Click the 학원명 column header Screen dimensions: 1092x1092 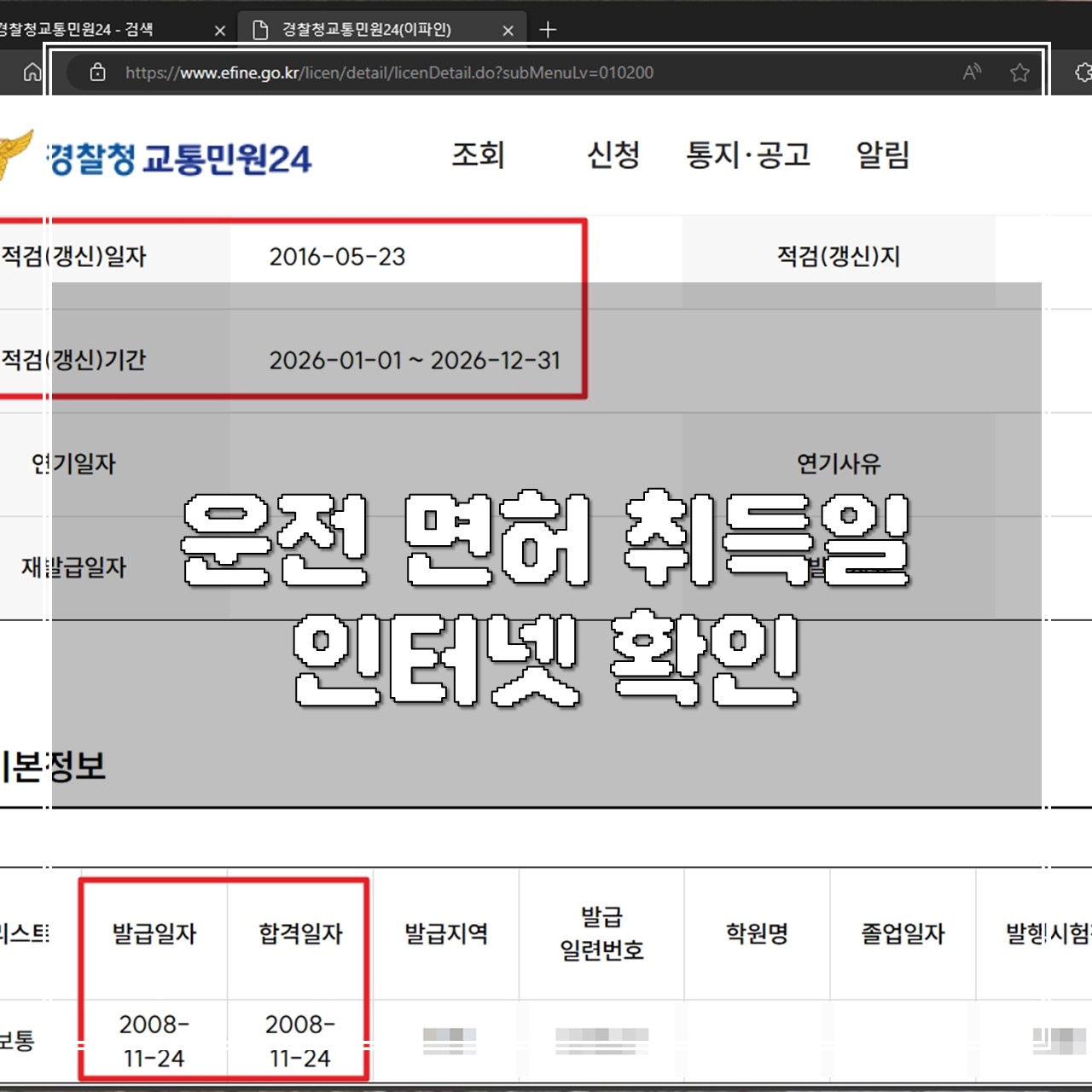coord(757,934)
